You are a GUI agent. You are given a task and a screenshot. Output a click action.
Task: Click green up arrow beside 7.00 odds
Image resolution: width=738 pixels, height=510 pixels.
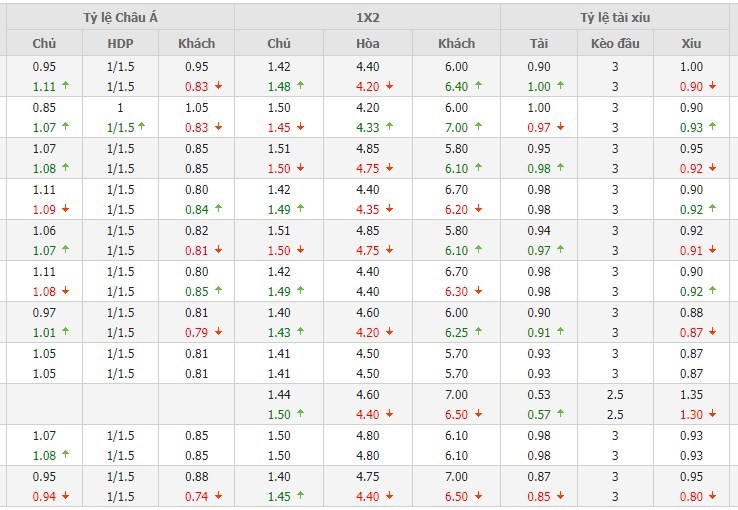click(479, 127)
